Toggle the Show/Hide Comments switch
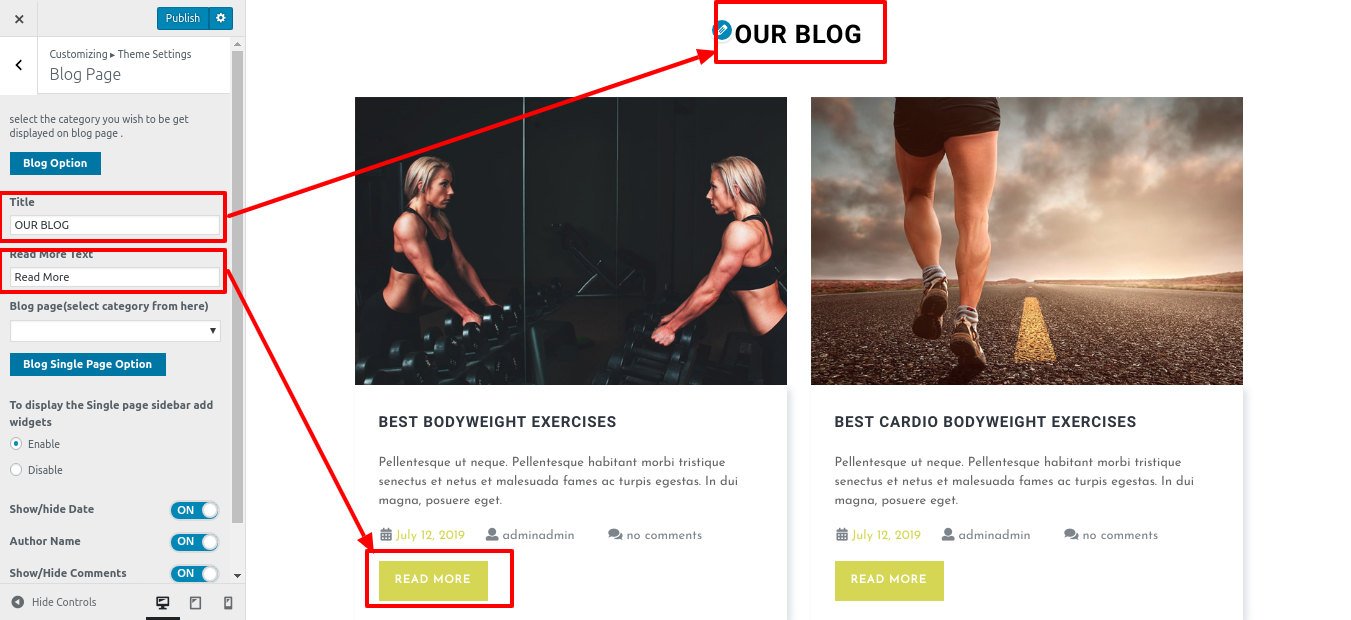This screenshot has width=1351, height=620. click(194, 574)
